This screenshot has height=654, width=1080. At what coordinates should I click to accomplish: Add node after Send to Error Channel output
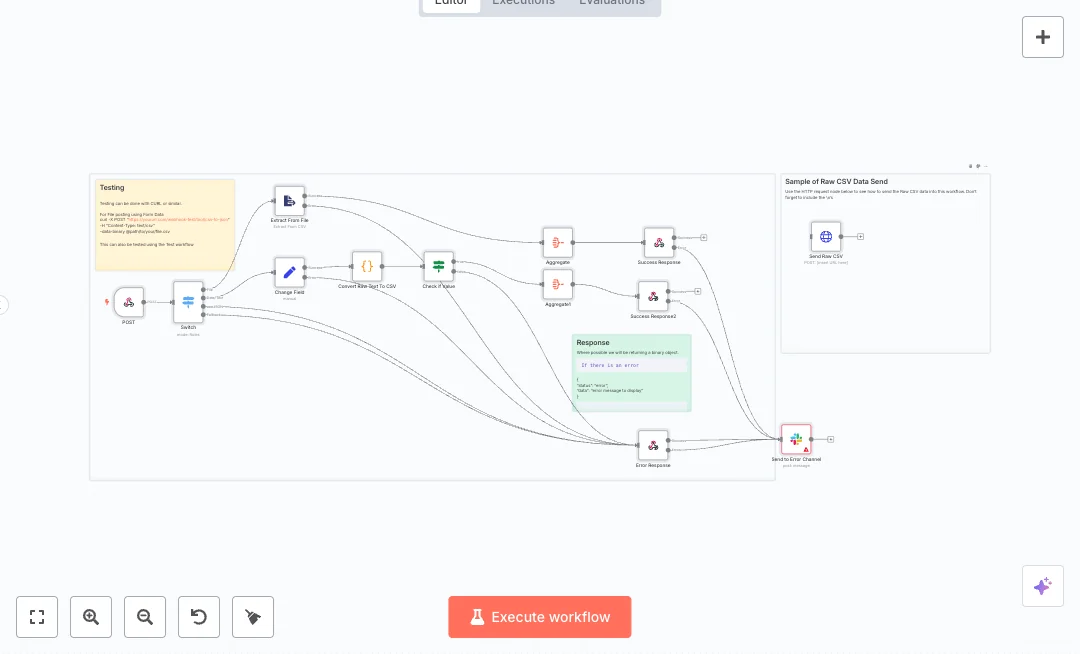pyautogui.click(x=830, y=439)
